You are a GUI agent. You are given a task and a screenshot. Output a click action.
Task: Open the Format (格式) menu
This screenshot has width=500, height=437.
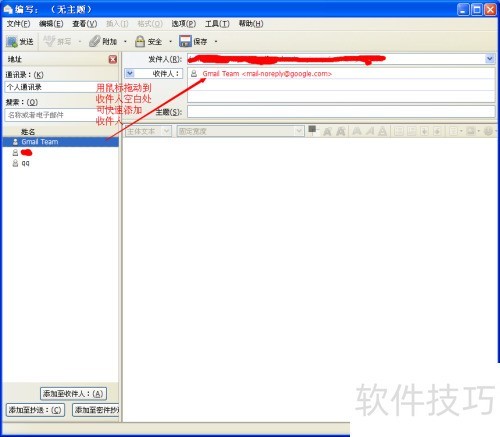[150, 24]
